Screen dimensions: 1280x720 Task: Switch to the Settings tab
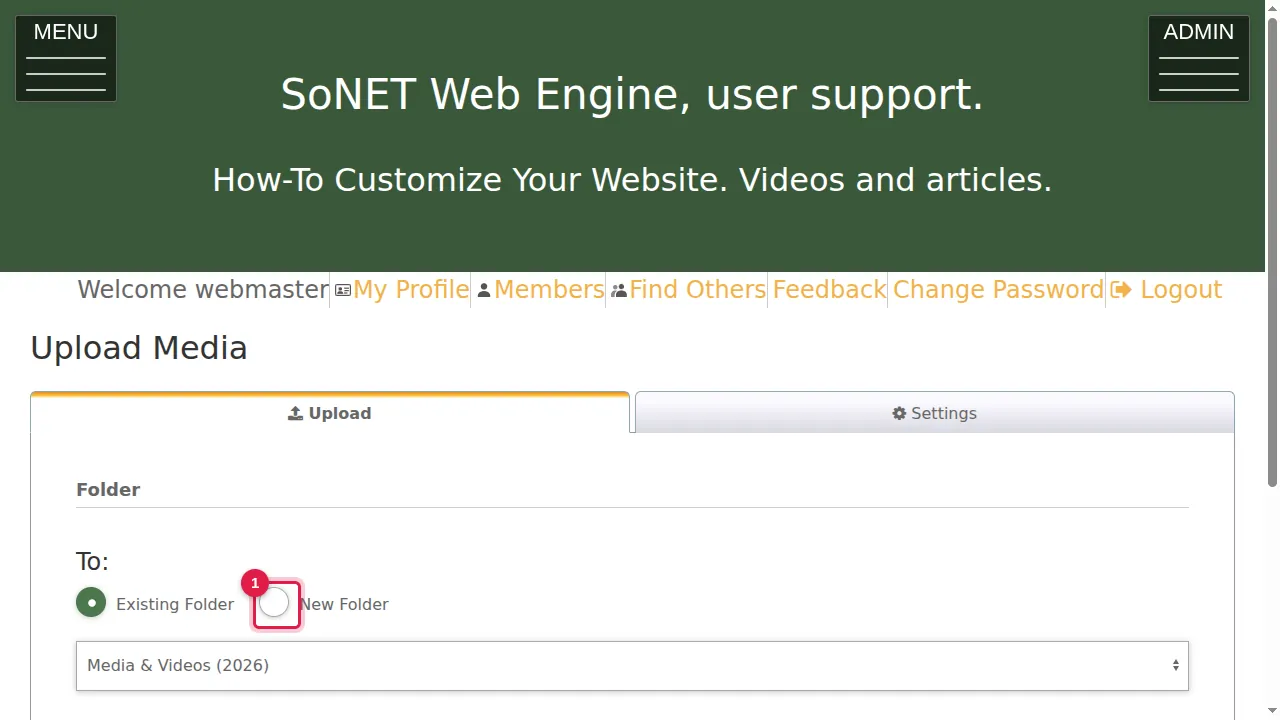pyautogui.click(x=934, y=413)
